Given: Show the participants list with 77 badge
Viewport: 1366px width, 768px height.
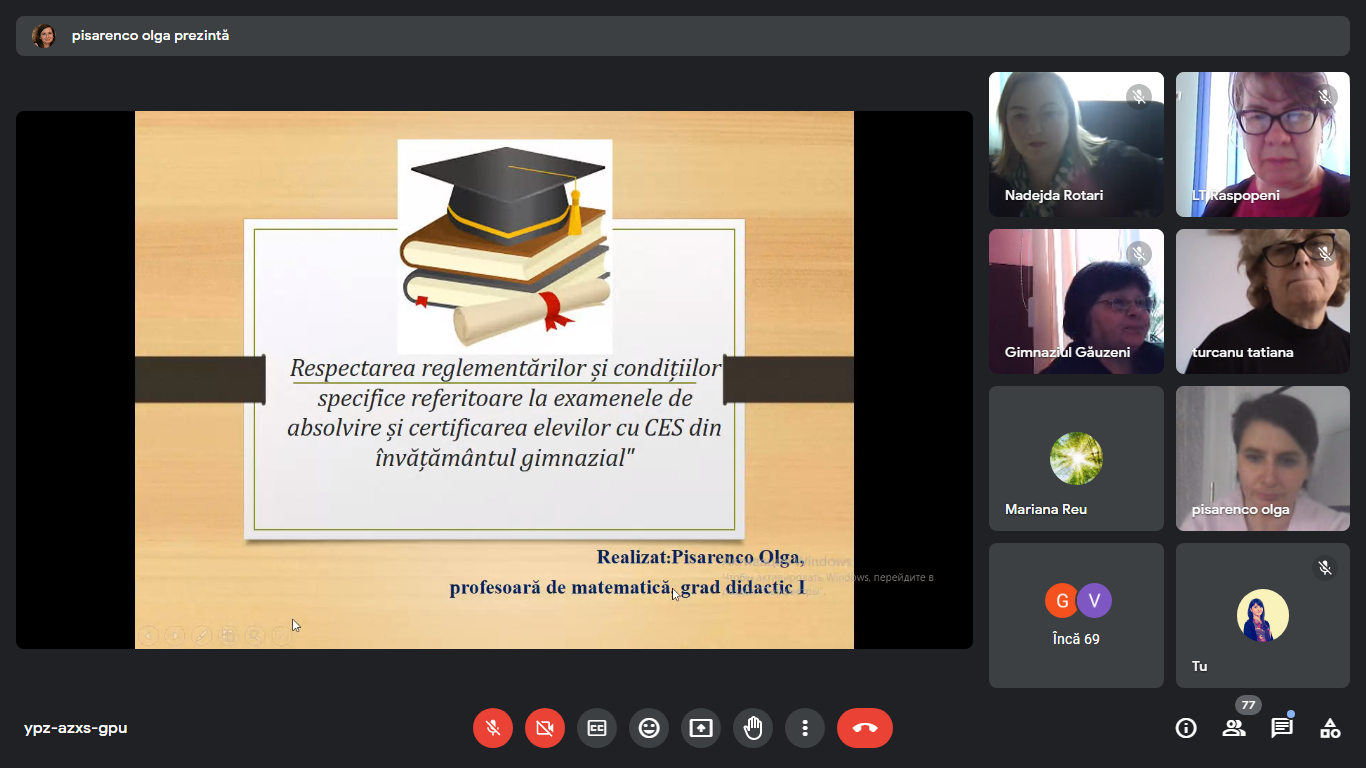Looking at the screenshot, I should click(x=1234, y=728).
